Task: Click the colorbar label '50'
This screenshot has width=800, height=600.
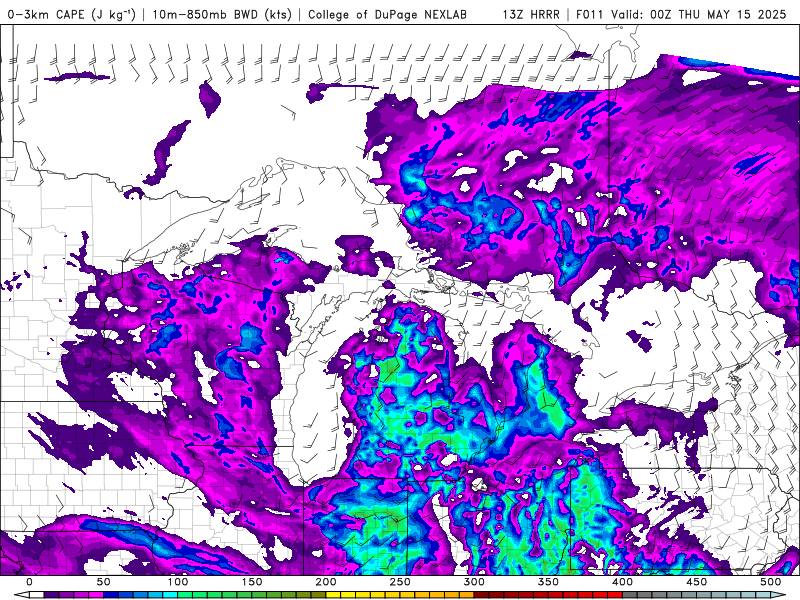Action: [x=104, y=582]
